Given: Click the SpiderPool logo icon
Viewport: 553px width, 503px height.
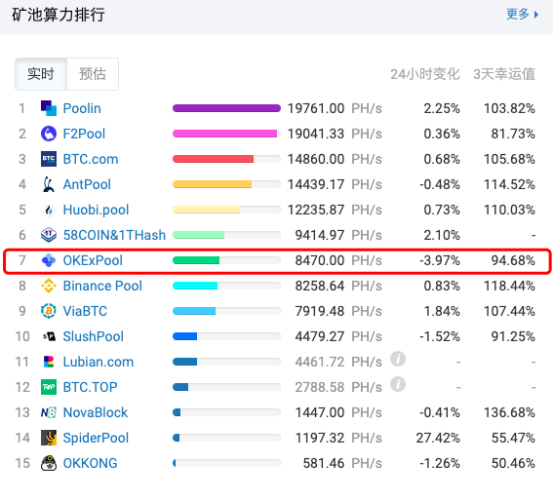Looking at the screenshot, I should pyautogui.click(x=49, y=438).
